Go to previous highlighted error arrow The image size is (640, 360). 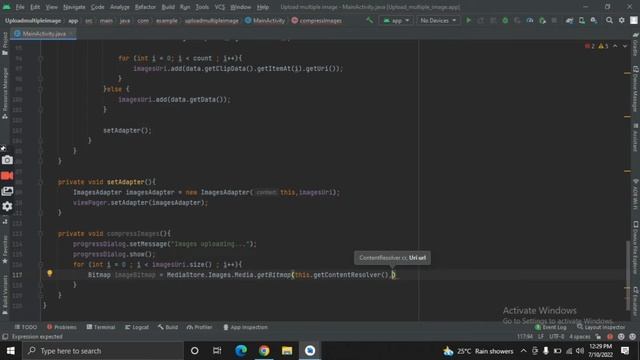(x=615, y=46)
